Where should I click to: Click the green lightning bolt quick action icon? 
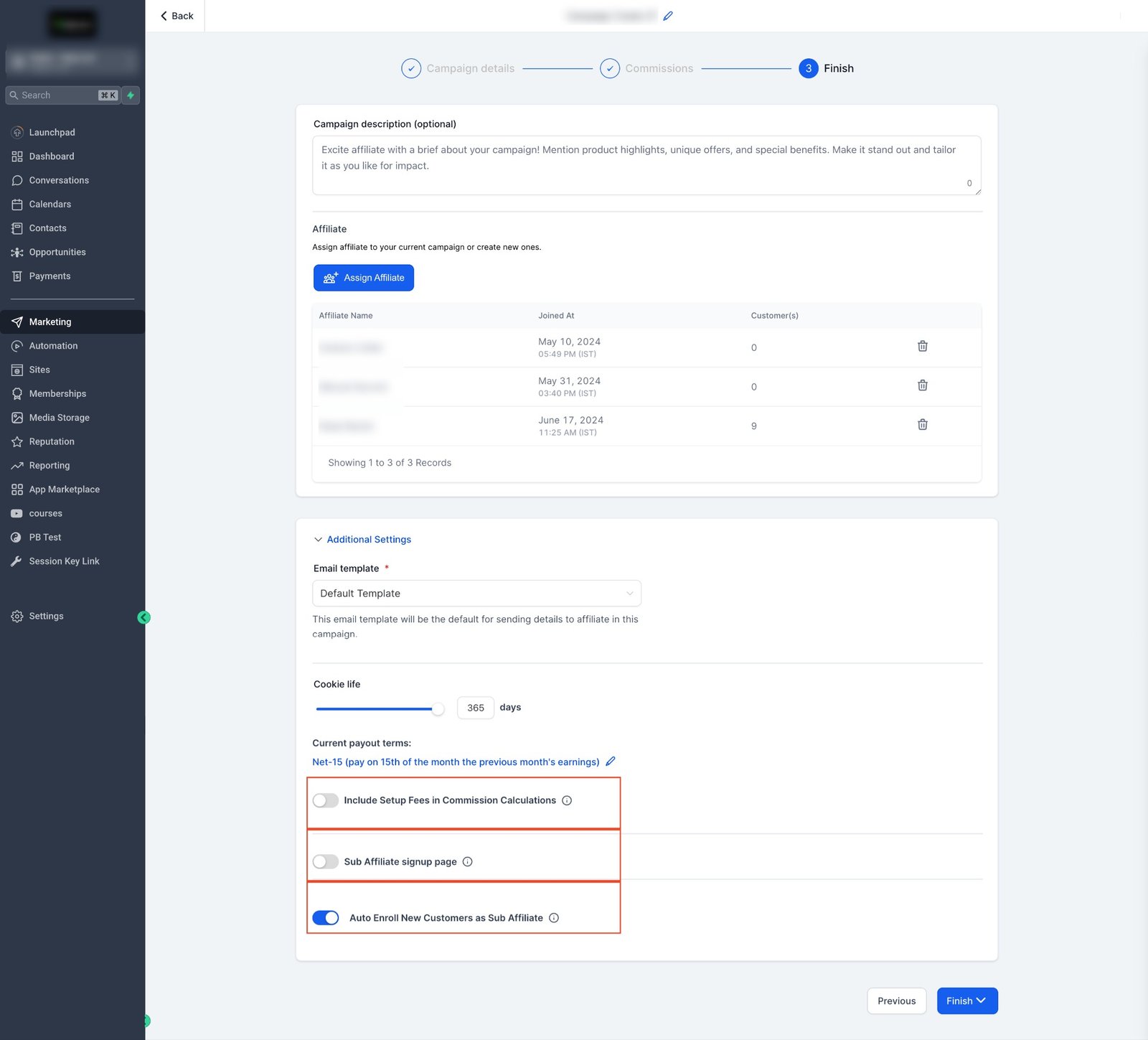click(x=131, y=95)
